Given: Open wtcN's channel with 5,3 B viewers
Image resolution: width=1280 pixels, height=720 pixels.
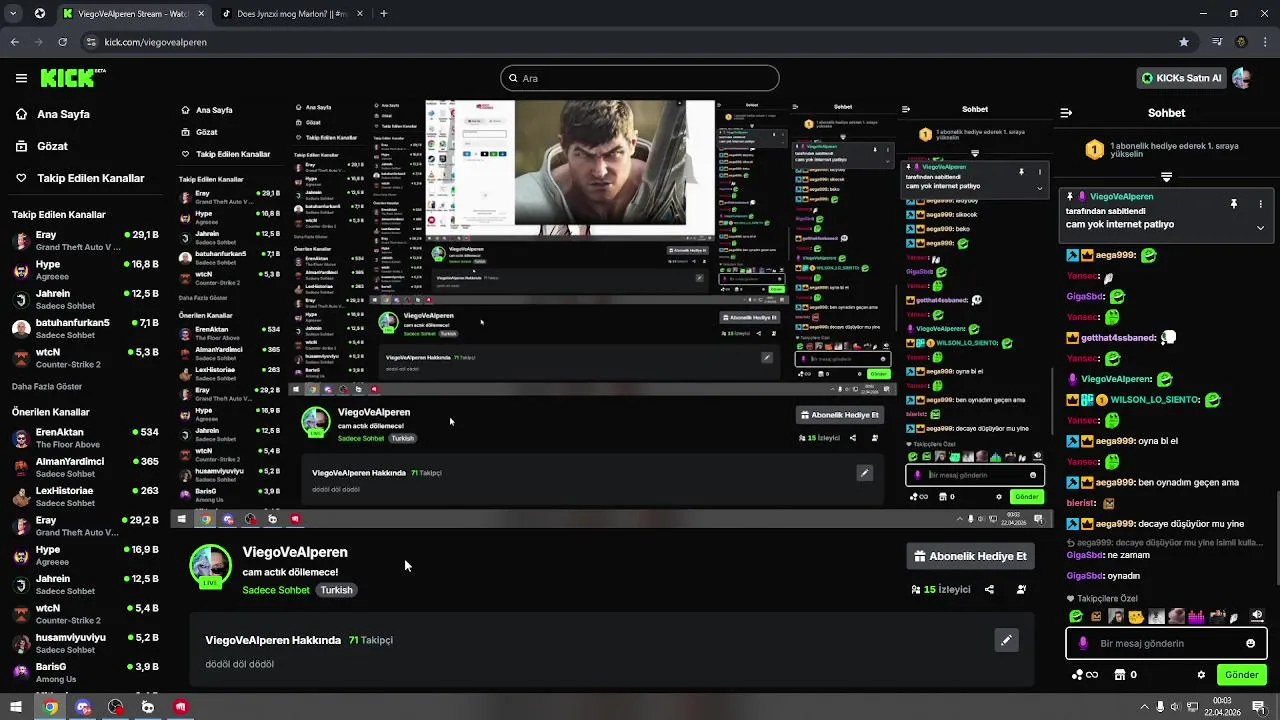Looking at the screenshot, I should pos(85,358).
